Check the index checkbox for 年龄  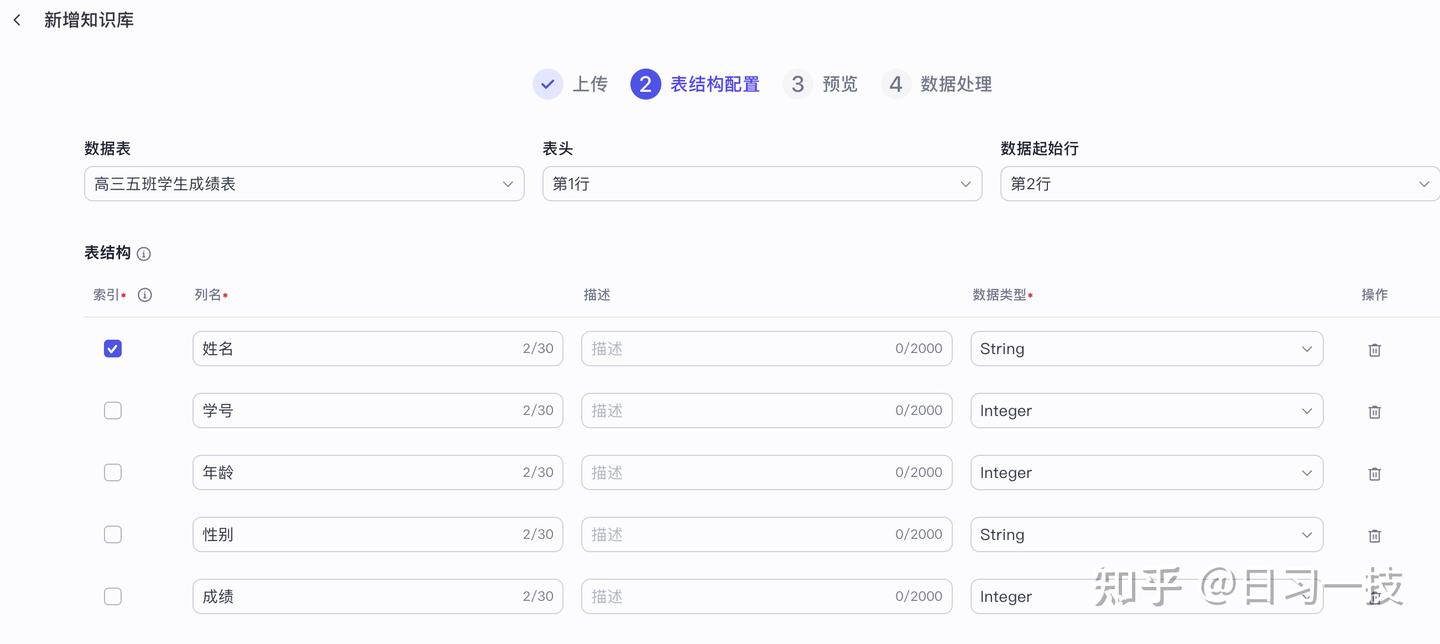[113, 473]
